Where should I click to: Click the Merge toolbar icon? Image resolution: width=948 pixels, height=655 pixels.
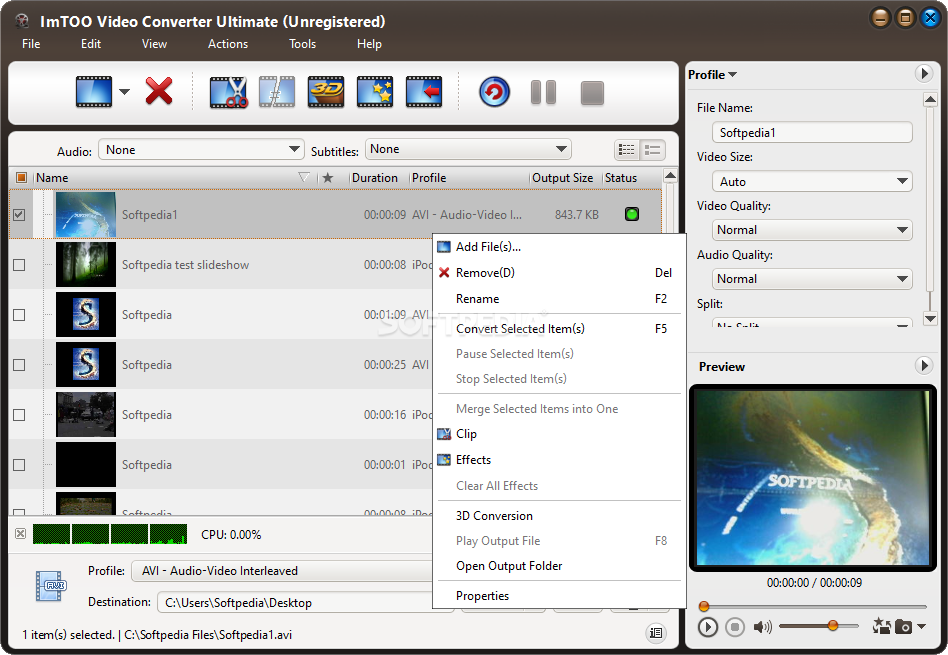click(x=277, y=92)
